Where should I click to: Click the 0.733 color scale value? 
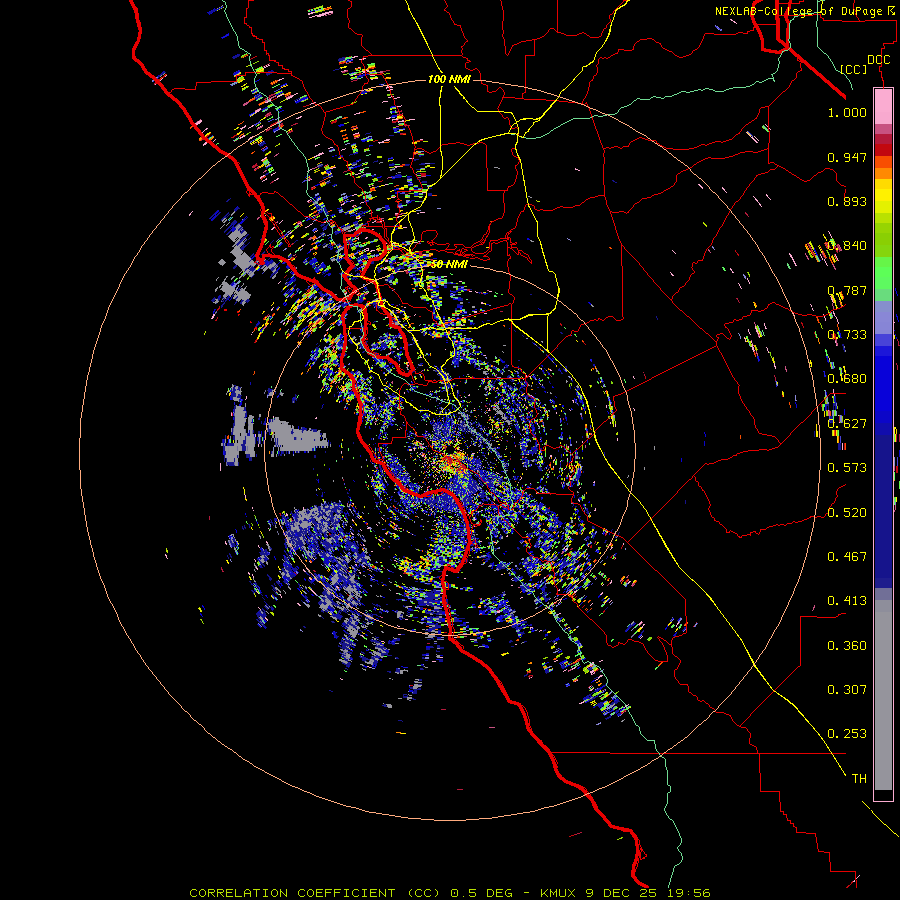point(847,335)
